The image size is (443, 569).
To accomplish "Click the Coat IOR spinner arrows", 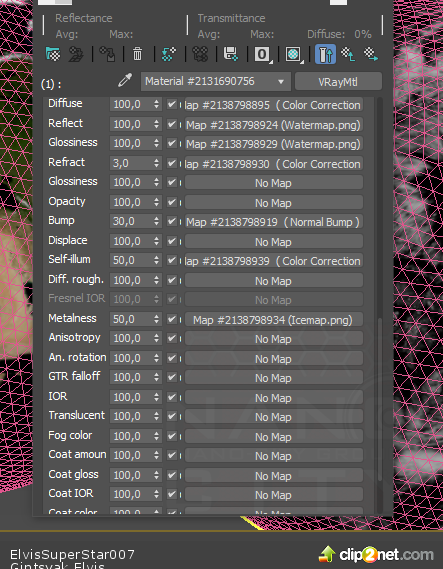I will click(156, 494).
